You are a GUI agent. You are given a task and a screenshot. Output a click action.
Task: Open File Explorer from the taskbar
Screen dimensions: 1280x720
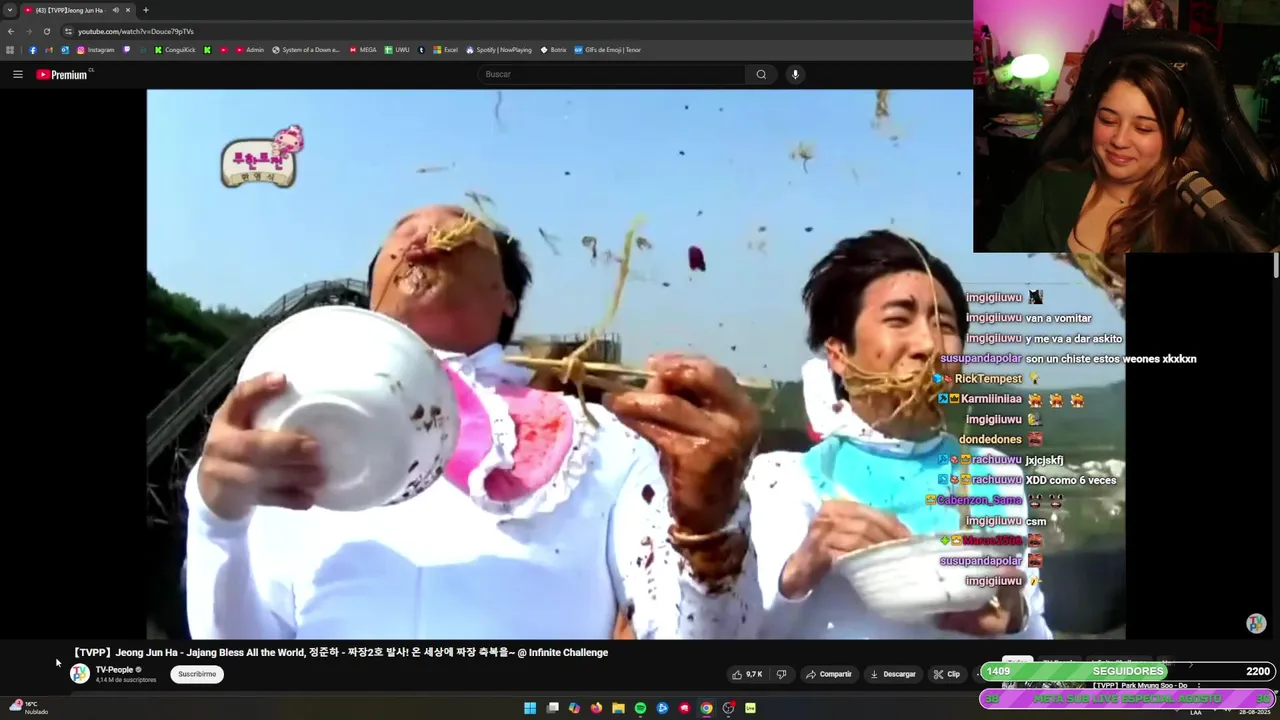click(618, 708)
